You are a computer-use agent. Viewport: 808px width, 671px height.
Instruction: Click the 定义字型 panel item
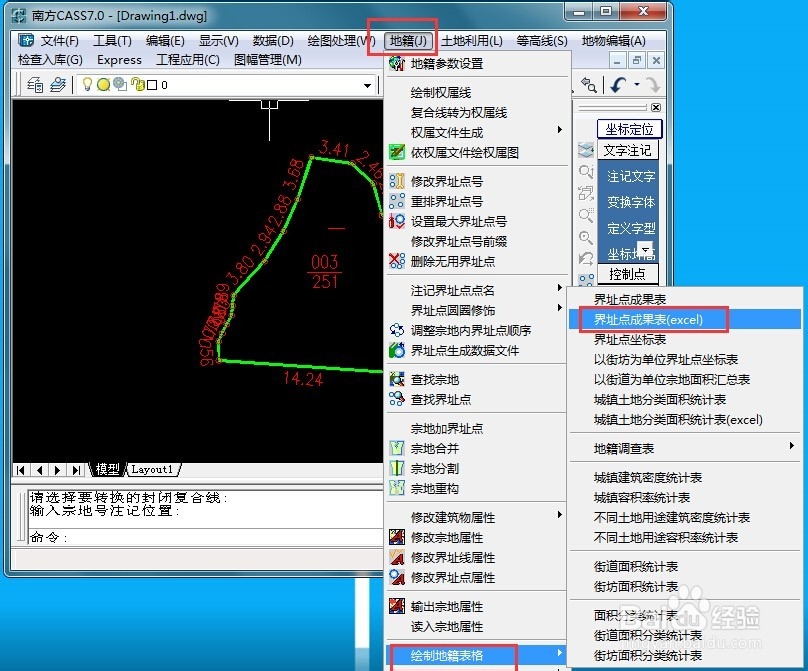631,228
